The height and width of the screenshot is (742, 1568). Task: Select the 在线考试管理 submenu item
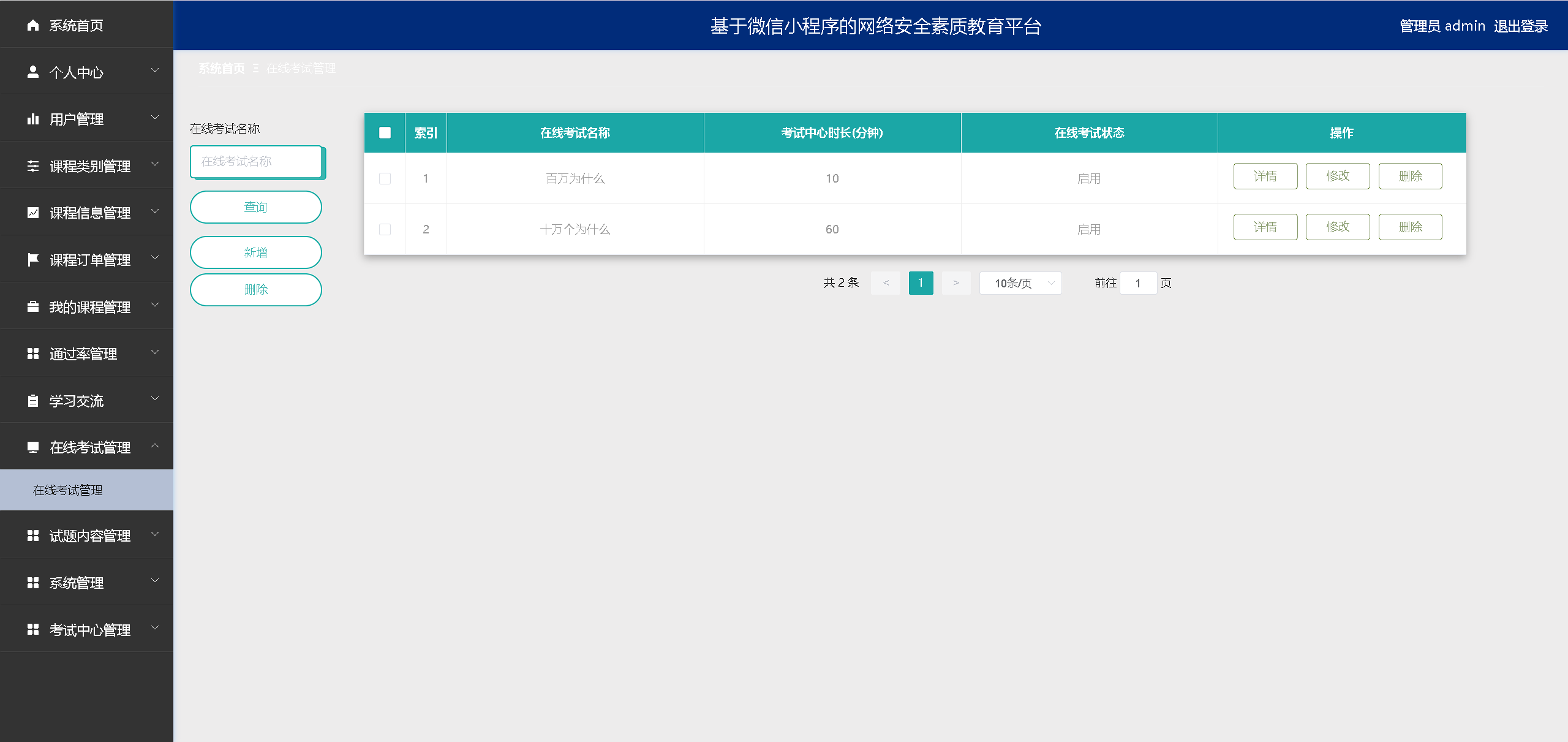(x=68, y=490)
